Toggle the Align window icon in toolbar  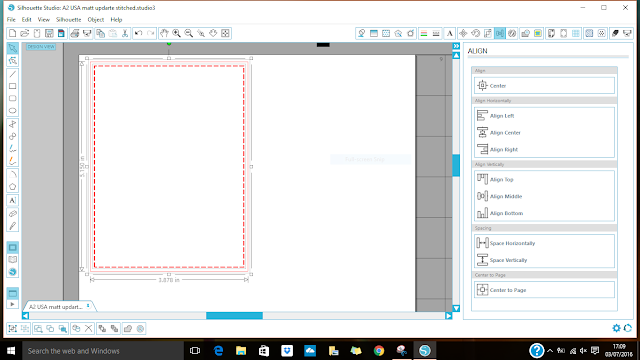[500, 33]
